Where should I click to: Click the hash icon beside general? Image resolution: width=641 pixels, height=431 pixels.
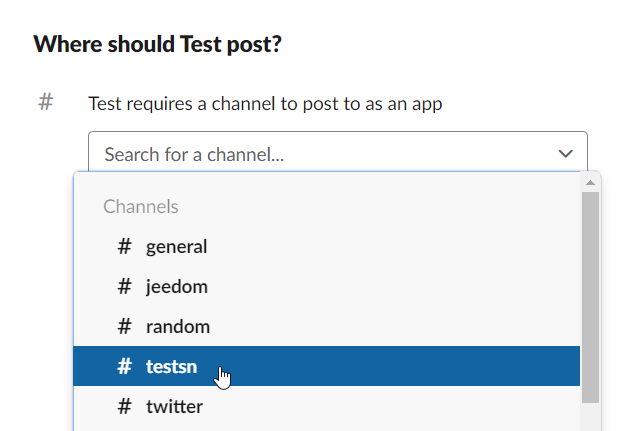(124, 247)
